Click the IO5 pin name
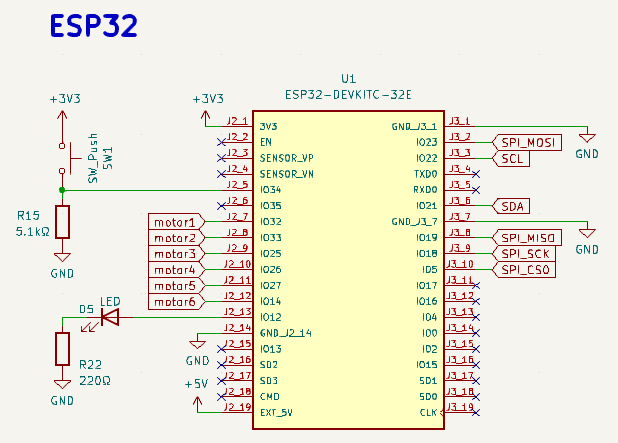The height and width of the screenshot is (443, 618). pyautogui.click(x=430, y=270)
